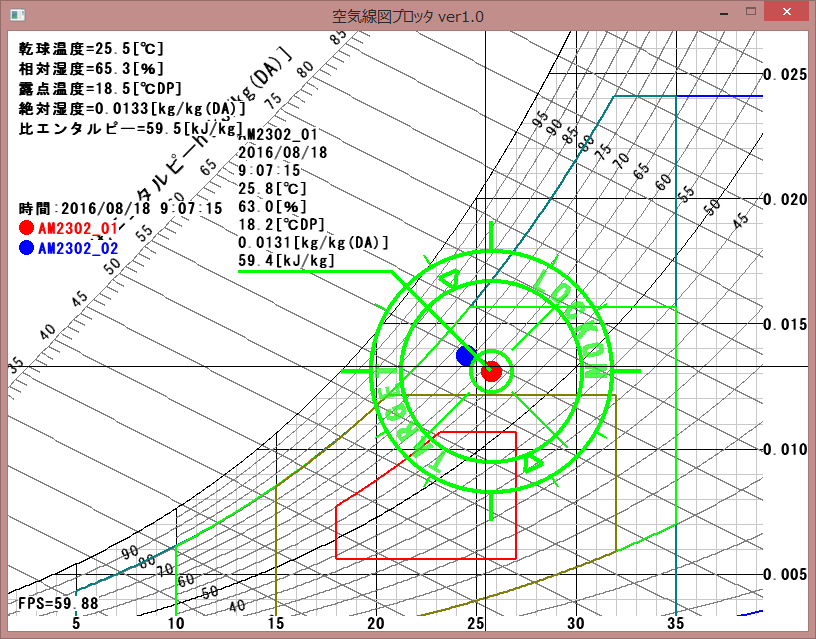
Task: Click the blue legend dot for AM2302_02
Action: [x=26, y=248]
